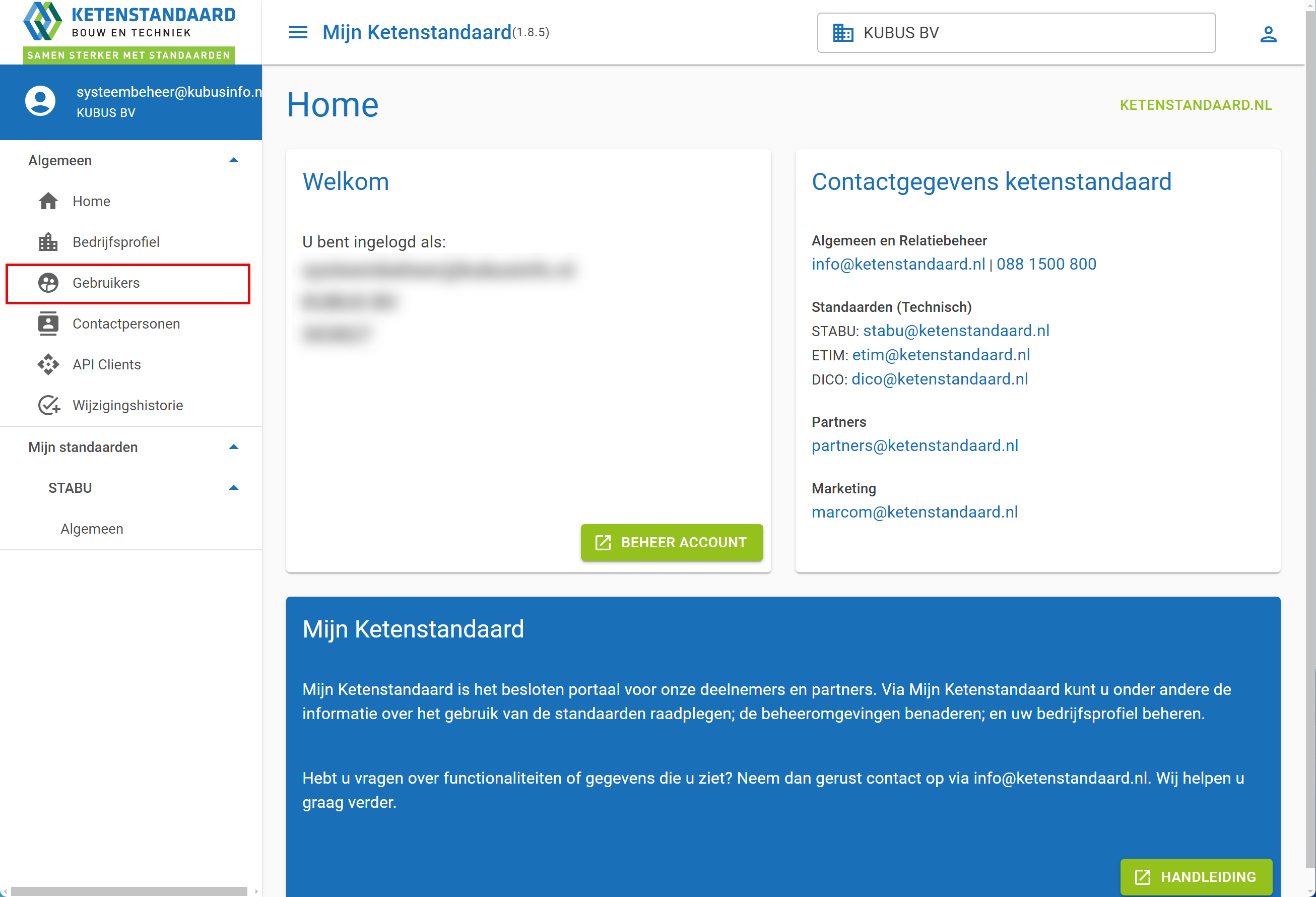
Task: Click the Ketenstandaard logo
Action: click(x=129, y=32)
